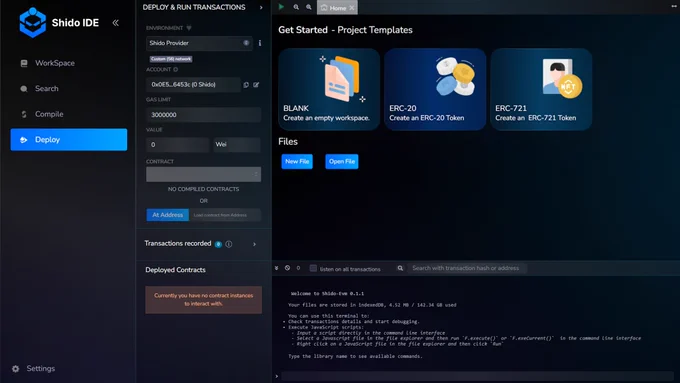
Task: Collapse the sidebar with double chevron
Action: [x=115, y=23]
